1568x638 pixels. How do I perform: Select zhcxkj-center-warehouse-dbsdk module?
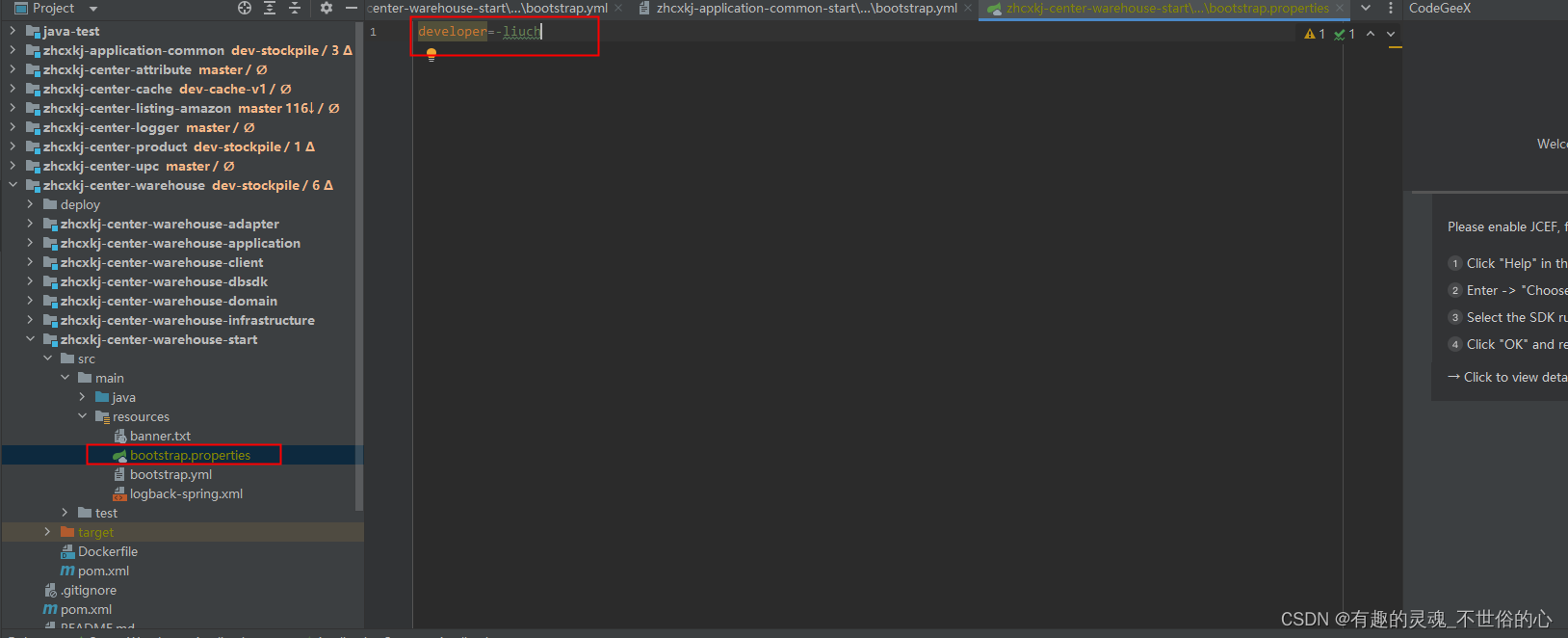pos(164,281)
